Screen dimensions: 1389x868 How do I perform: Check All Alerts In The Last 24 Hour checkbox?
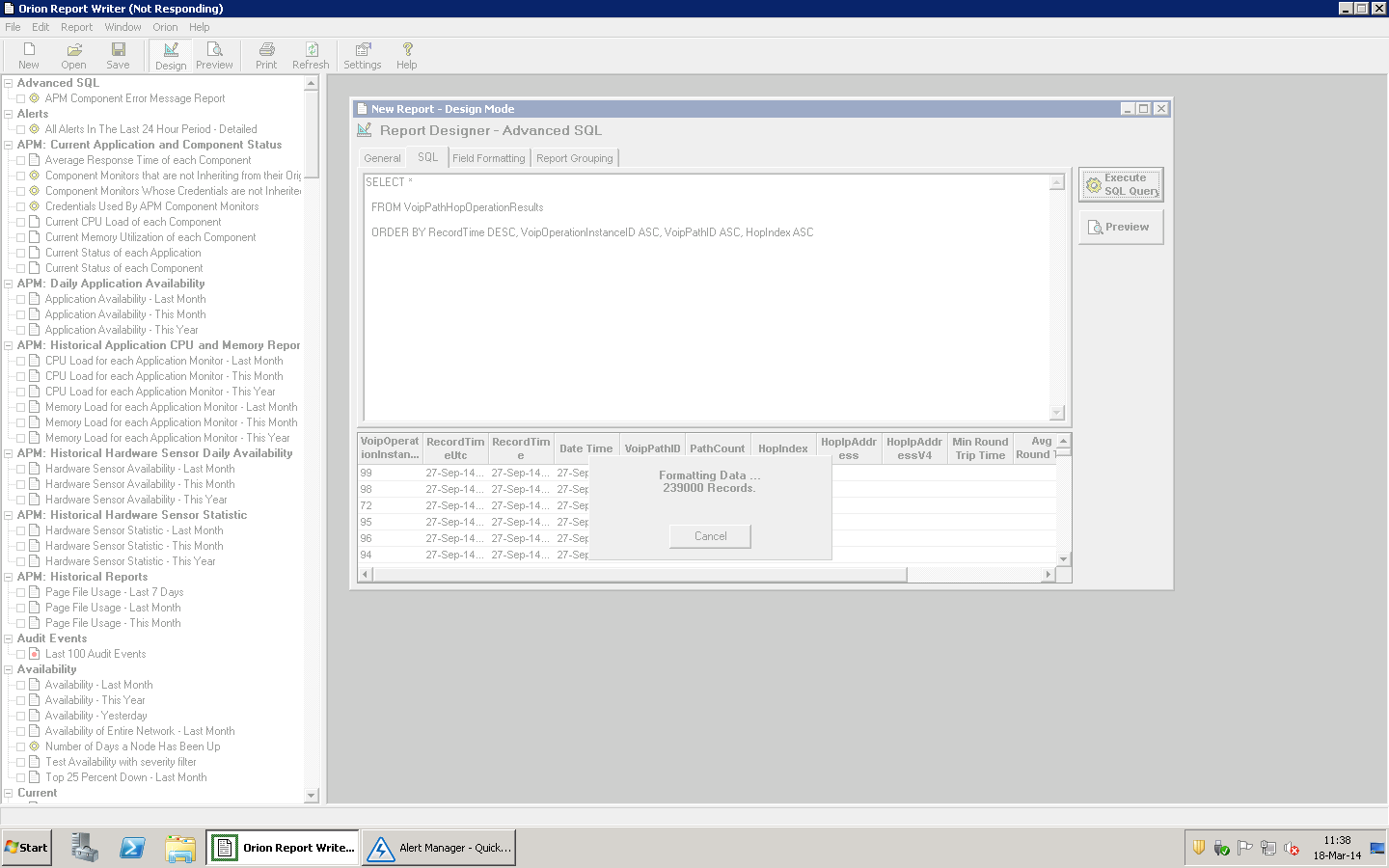(x=21, y=129)
